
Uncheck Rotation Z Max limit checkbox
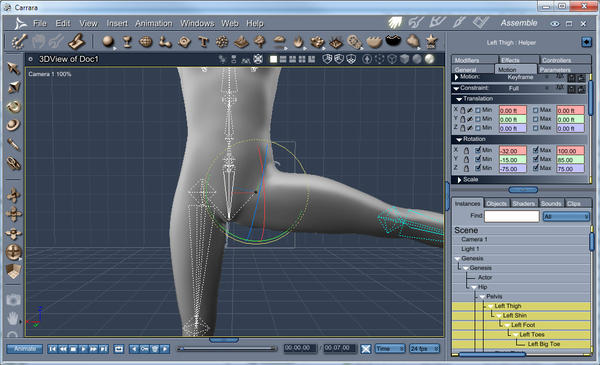coord(536,168)
